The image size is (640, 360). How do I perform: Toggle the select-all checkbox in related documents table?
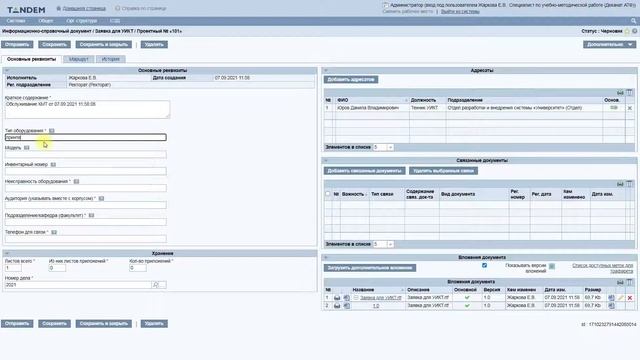[x=328, y=194]
